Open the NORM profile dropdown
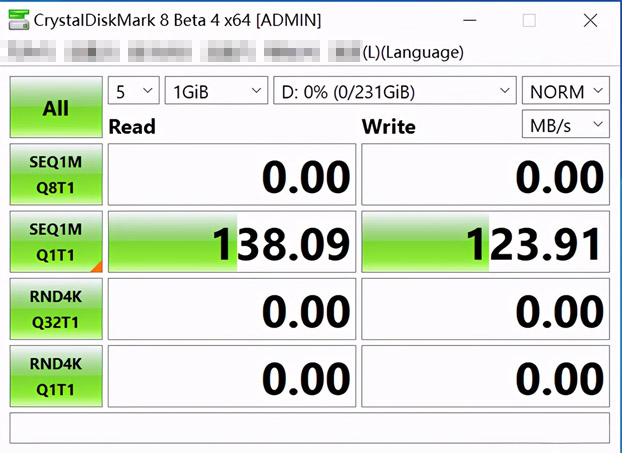This screenshot has width=622, height=453. [566, 90]
